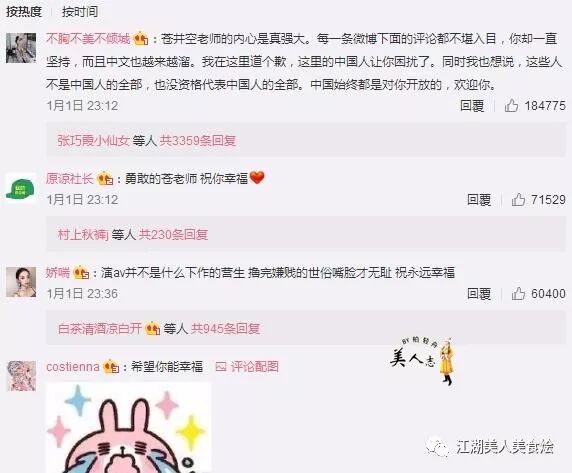This screenshot has height=473, width=572.
Task: Open avatar of 不胸不美不倾城 commenter
Action: 21,48
